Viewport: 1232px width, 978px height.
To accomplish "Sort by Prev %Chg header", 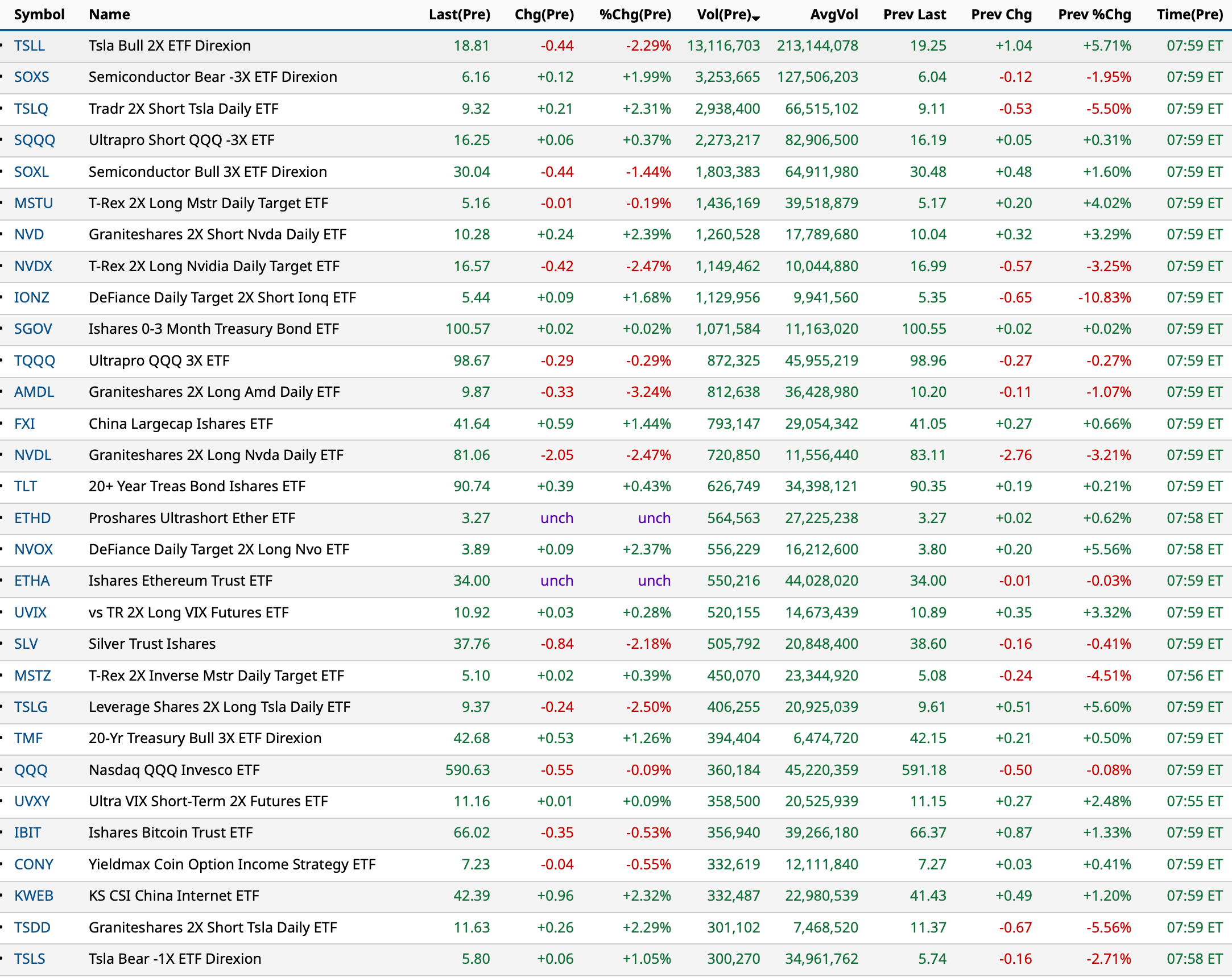I will click(1094, 14).
